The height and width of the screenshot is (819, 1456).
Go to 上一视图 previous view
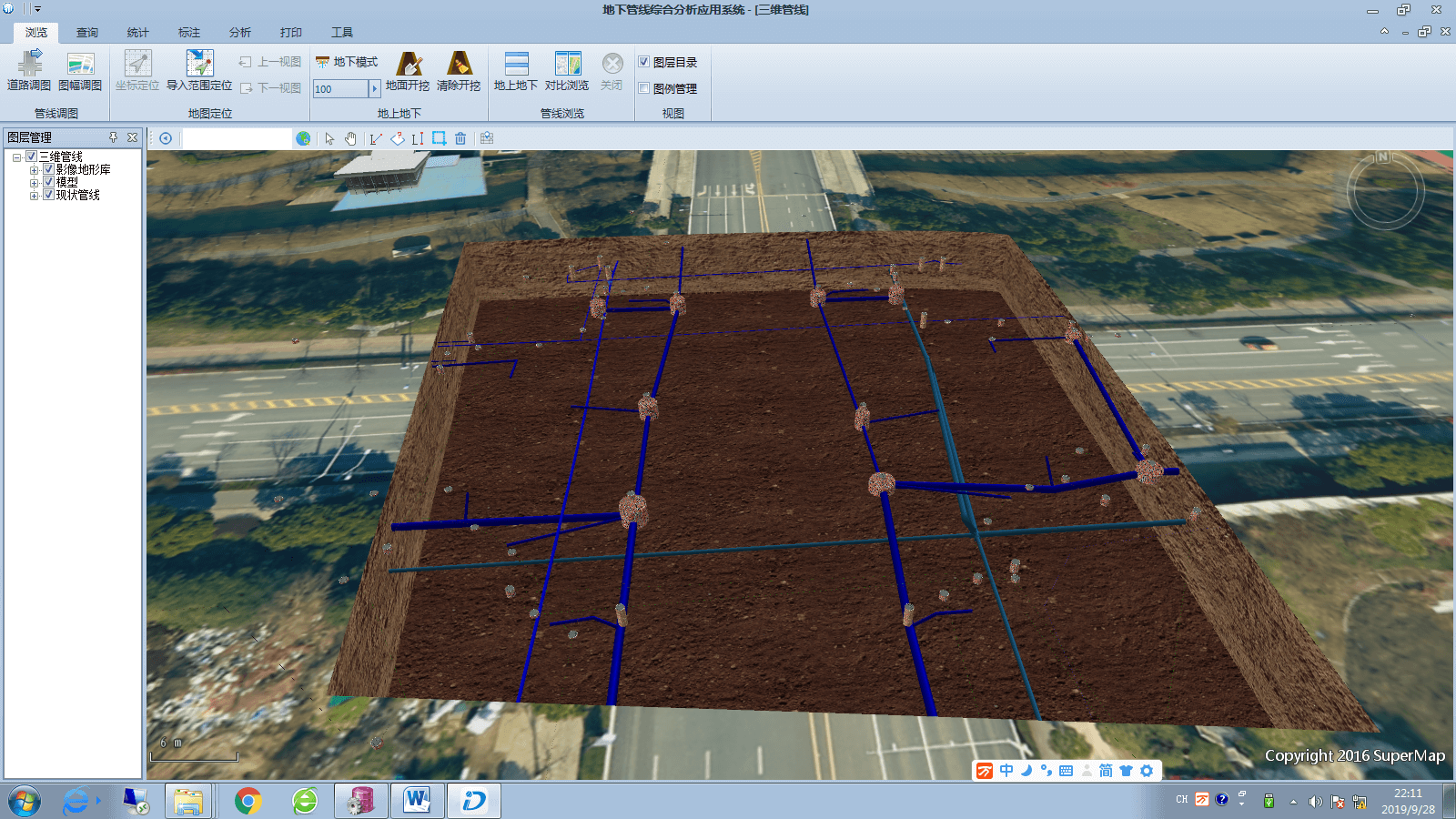(x=270, y=62)
